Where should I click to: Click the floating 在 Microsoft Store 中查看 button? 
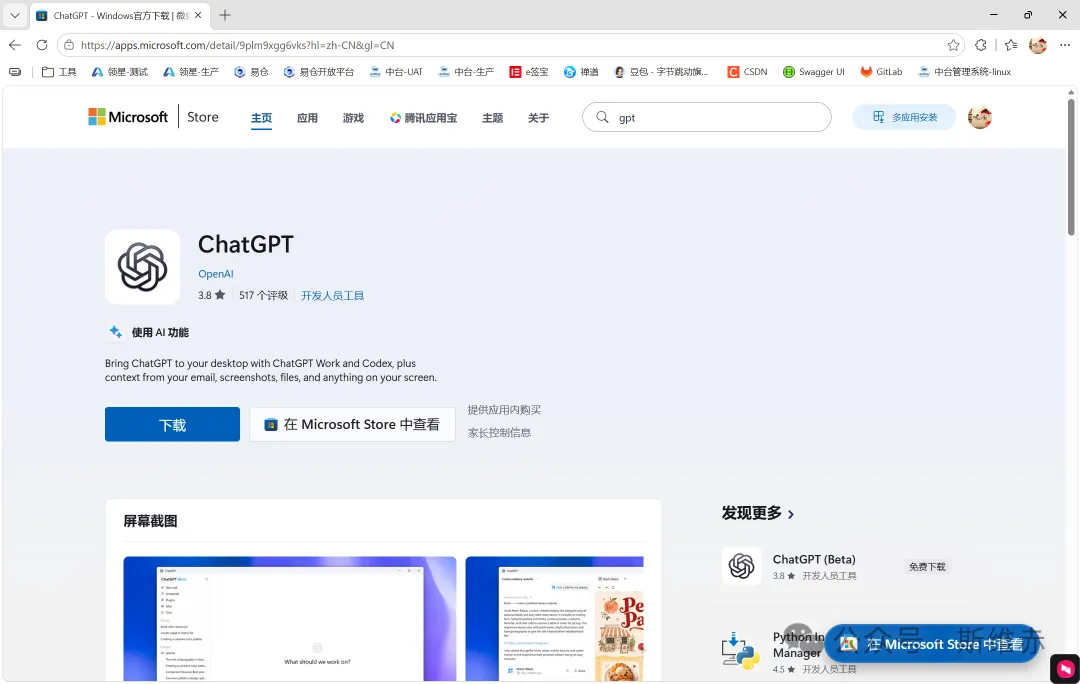933,644
